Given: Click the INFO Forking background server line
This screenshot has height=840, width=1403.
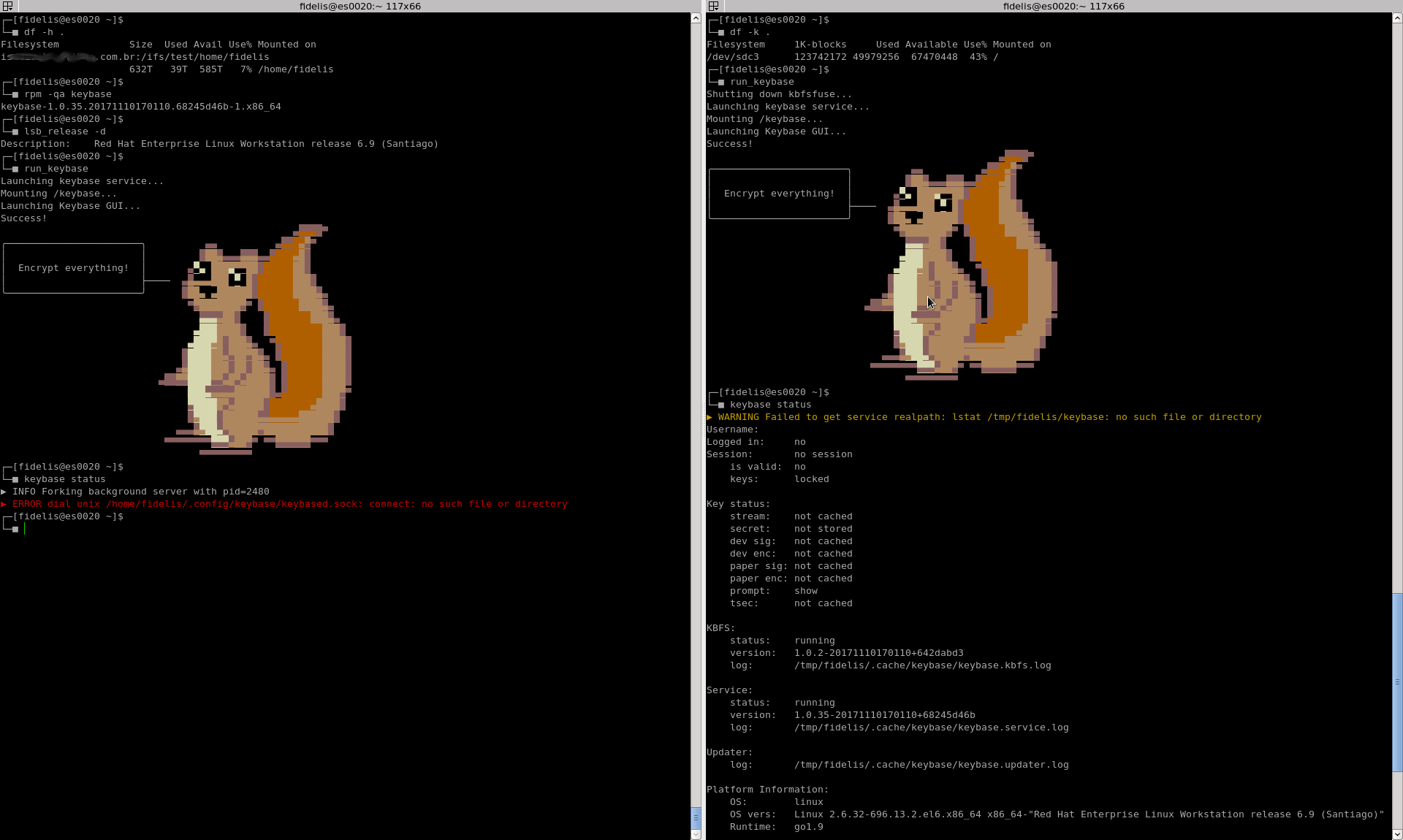Looking at the screenshot, I should pyautogui.click(x=135, y=492).
